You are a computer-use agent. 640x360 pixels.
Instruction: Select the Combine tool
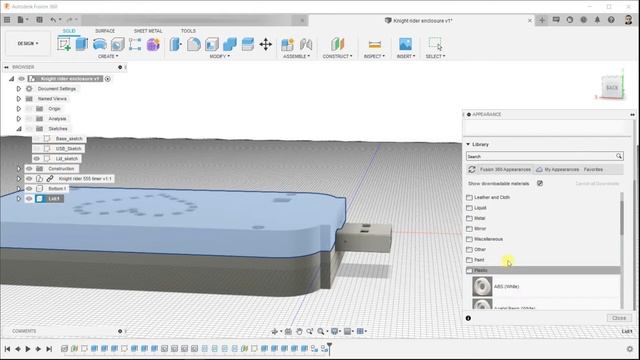(x=230, y=44)
